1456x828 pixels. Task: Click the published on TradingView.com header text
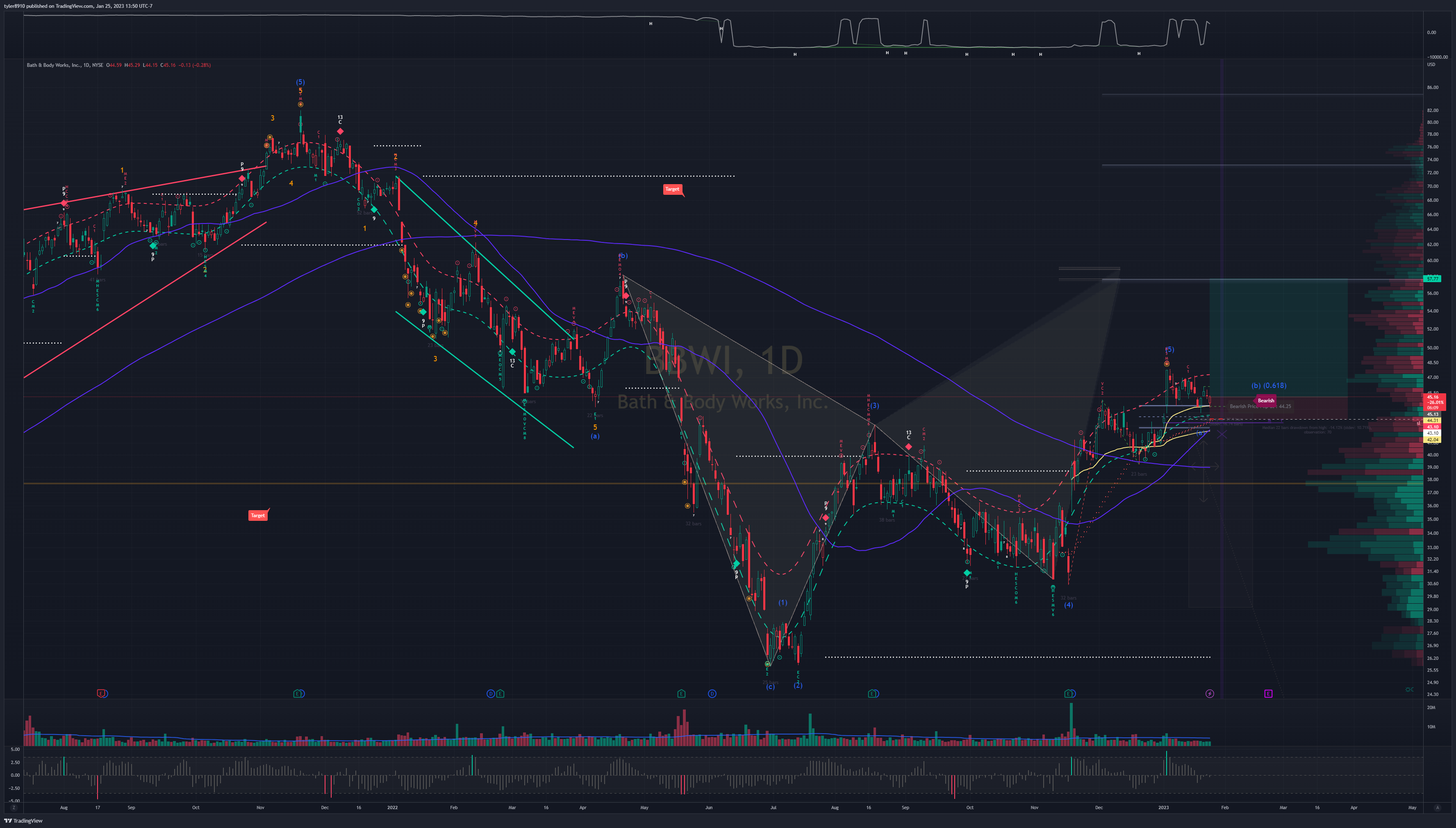click(x=78, y=6)
